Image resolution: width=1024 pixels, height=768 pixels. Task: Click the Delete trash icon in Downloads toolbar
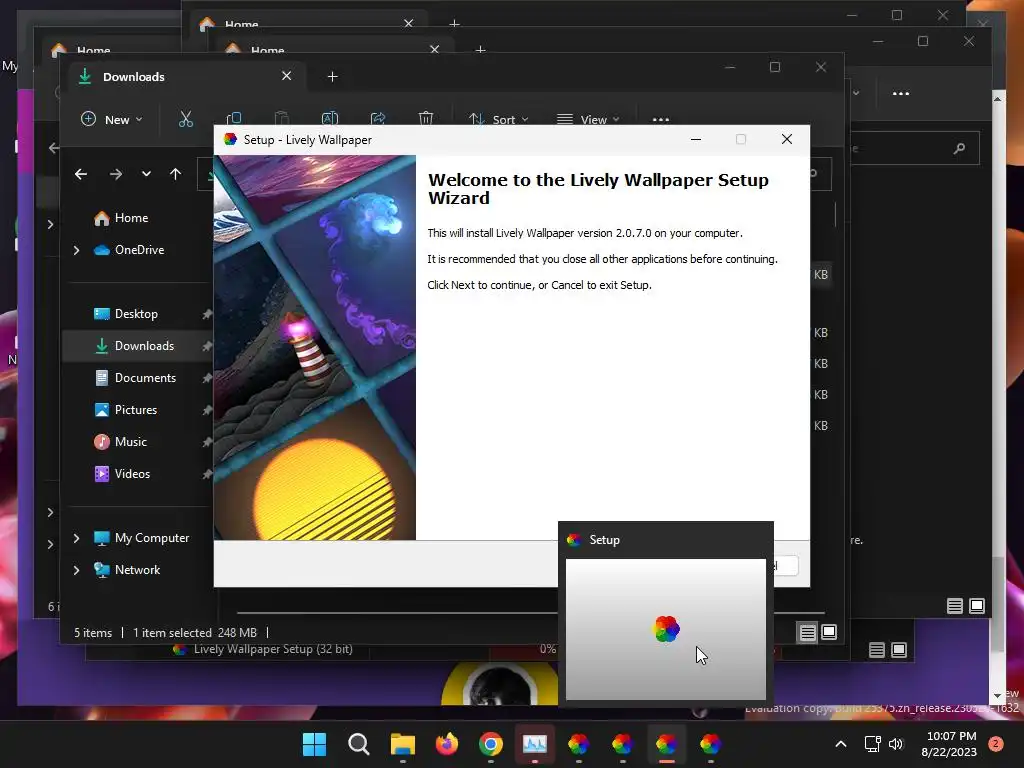click(x=426, y=119)
